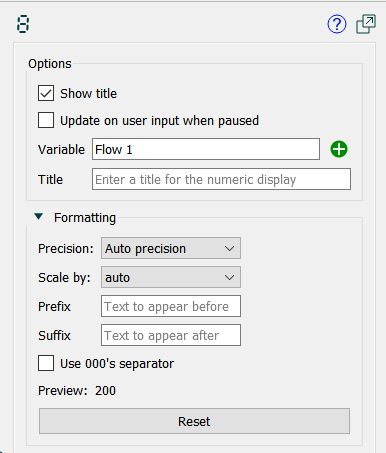
Task: Click into the Title input field
Action: pos(221,179)
